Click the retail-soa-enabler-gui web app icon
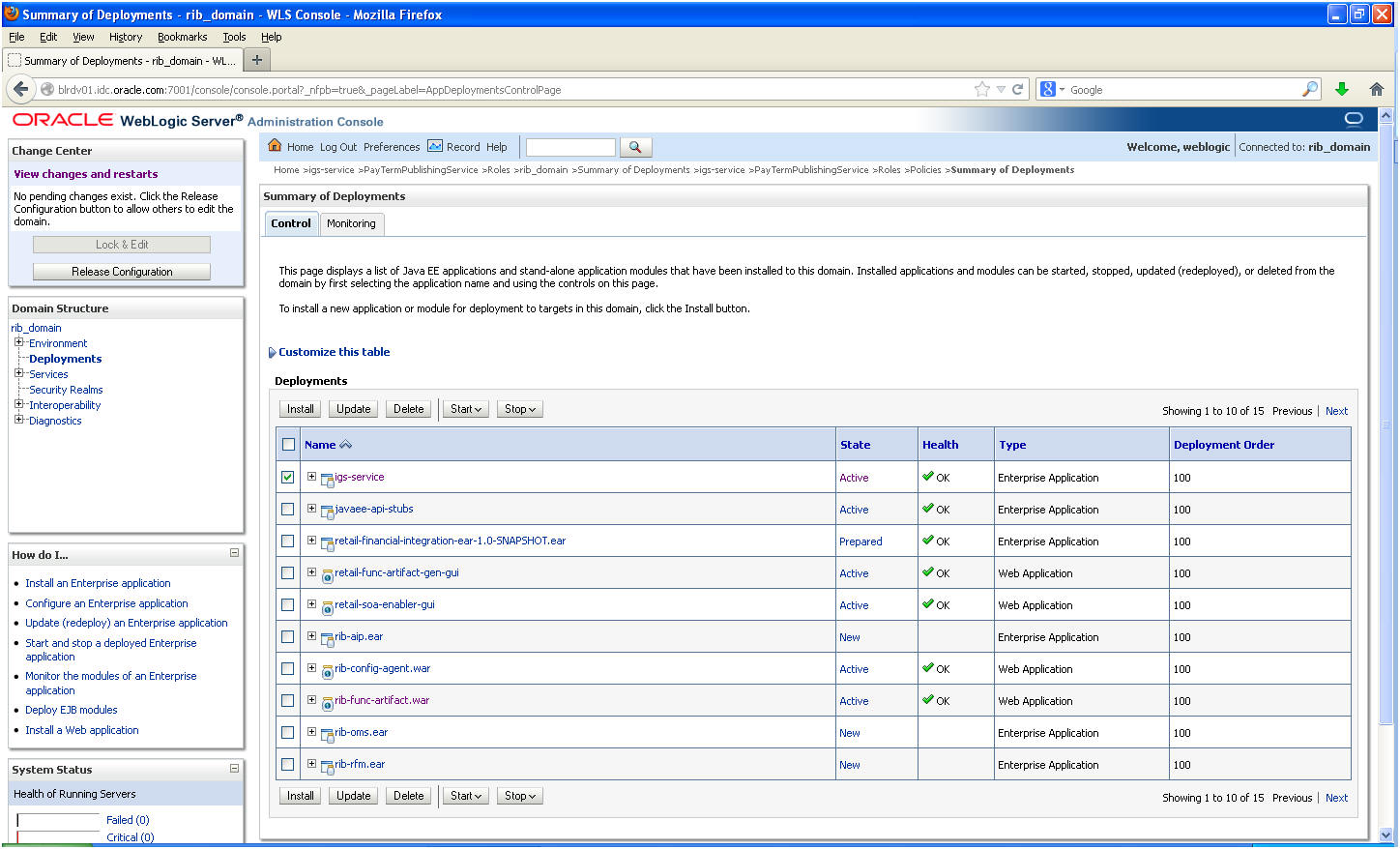The width and height of the screenshot is (1400, 849). (x=327, y=606)
